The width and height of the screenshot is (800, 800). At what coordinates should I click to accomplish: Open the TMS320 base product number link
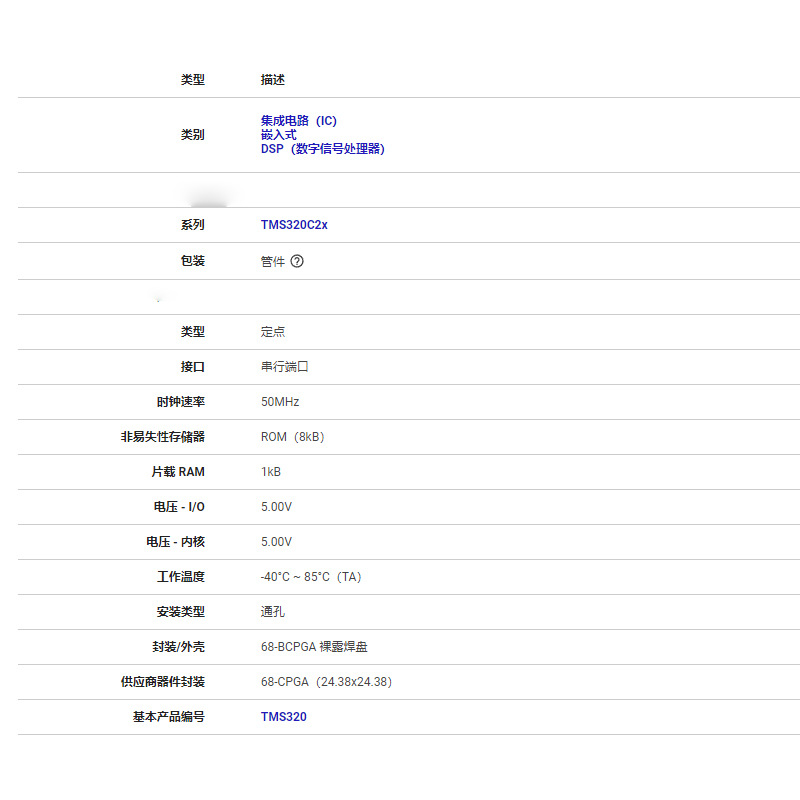284,717
